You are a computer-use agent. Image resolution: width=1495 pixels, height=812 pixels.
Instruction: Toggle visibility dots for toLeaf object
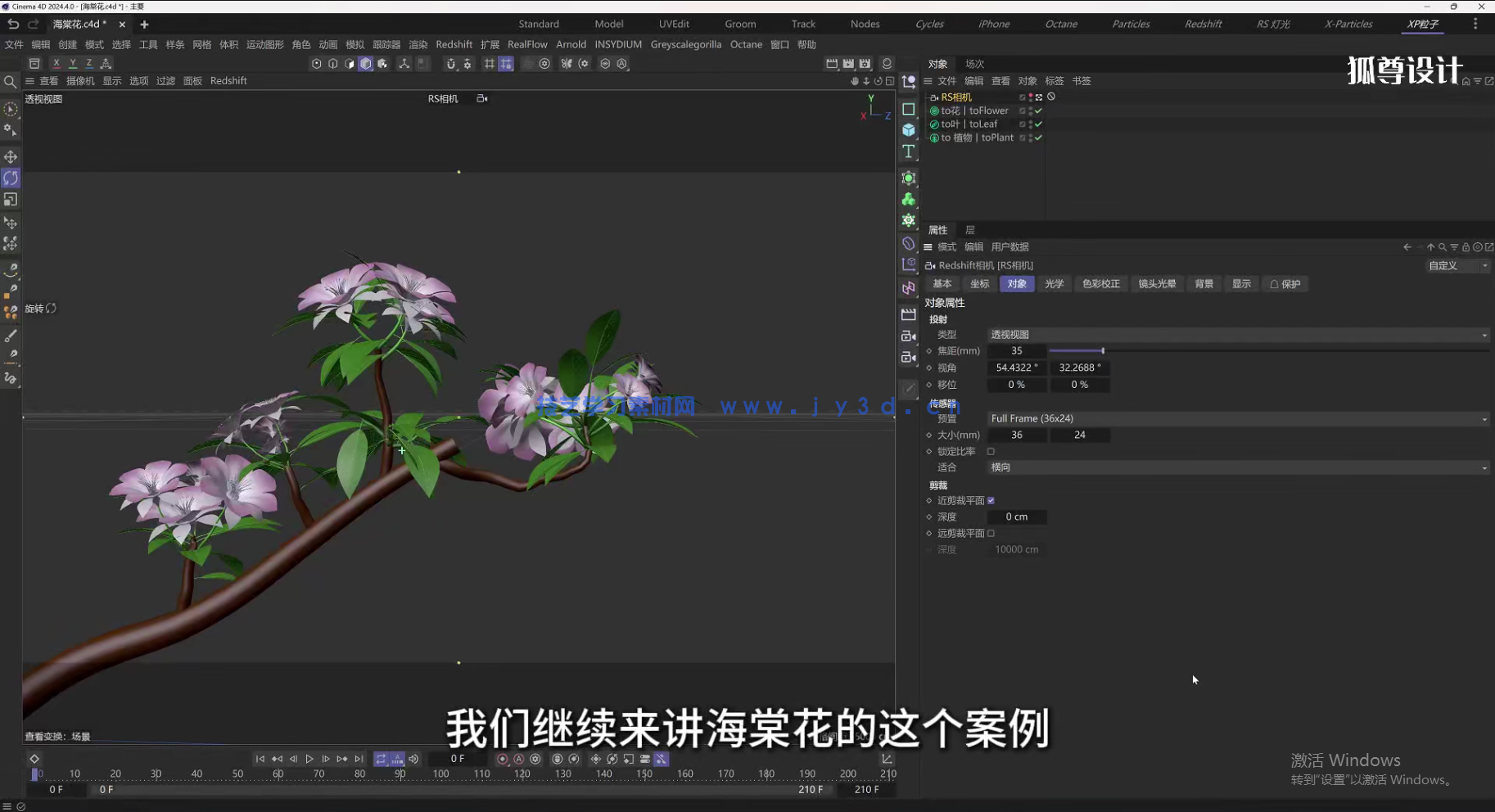click(1029, 124)
